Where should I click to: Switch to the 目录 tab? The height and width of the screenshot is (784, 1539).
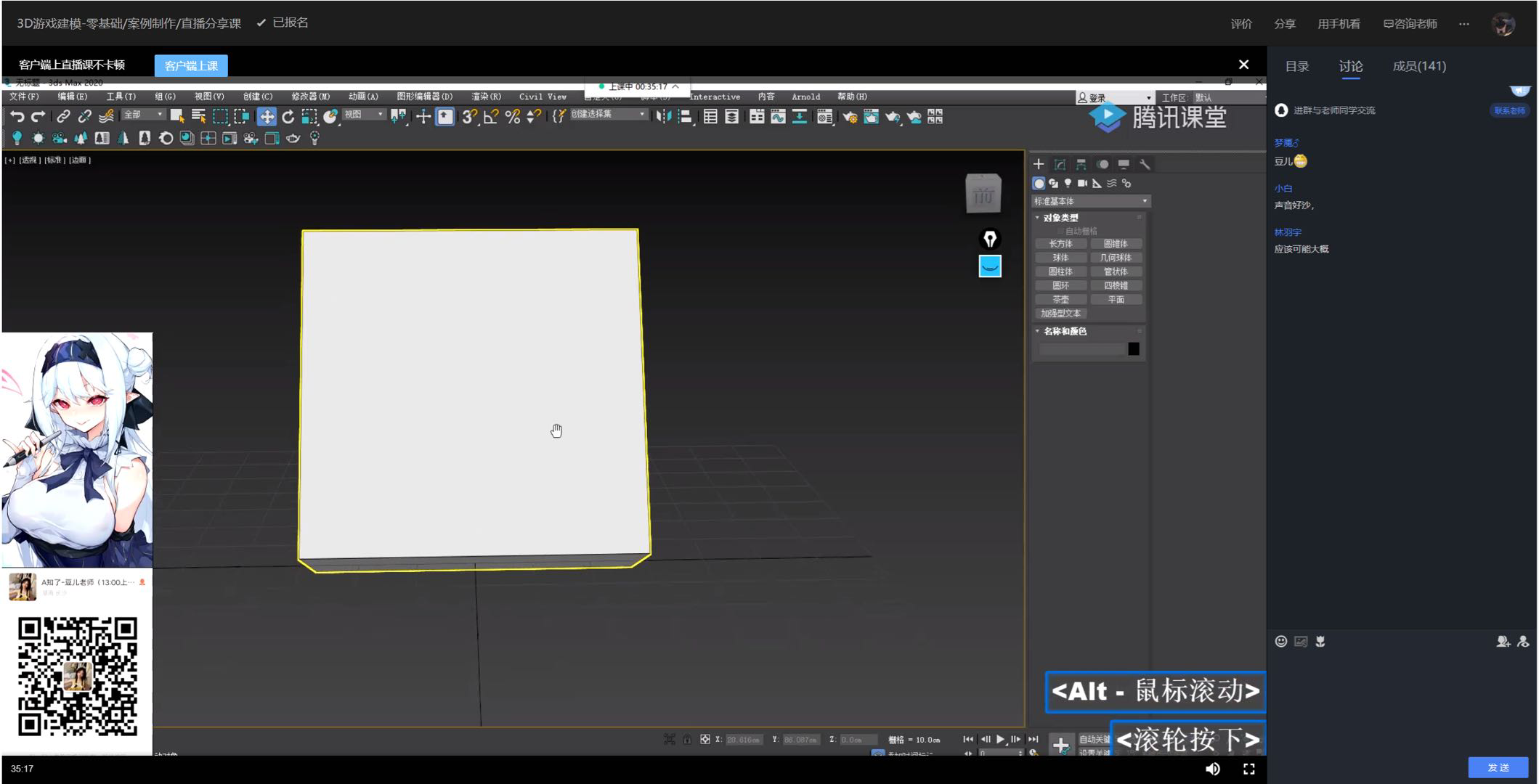[1296, 66]
